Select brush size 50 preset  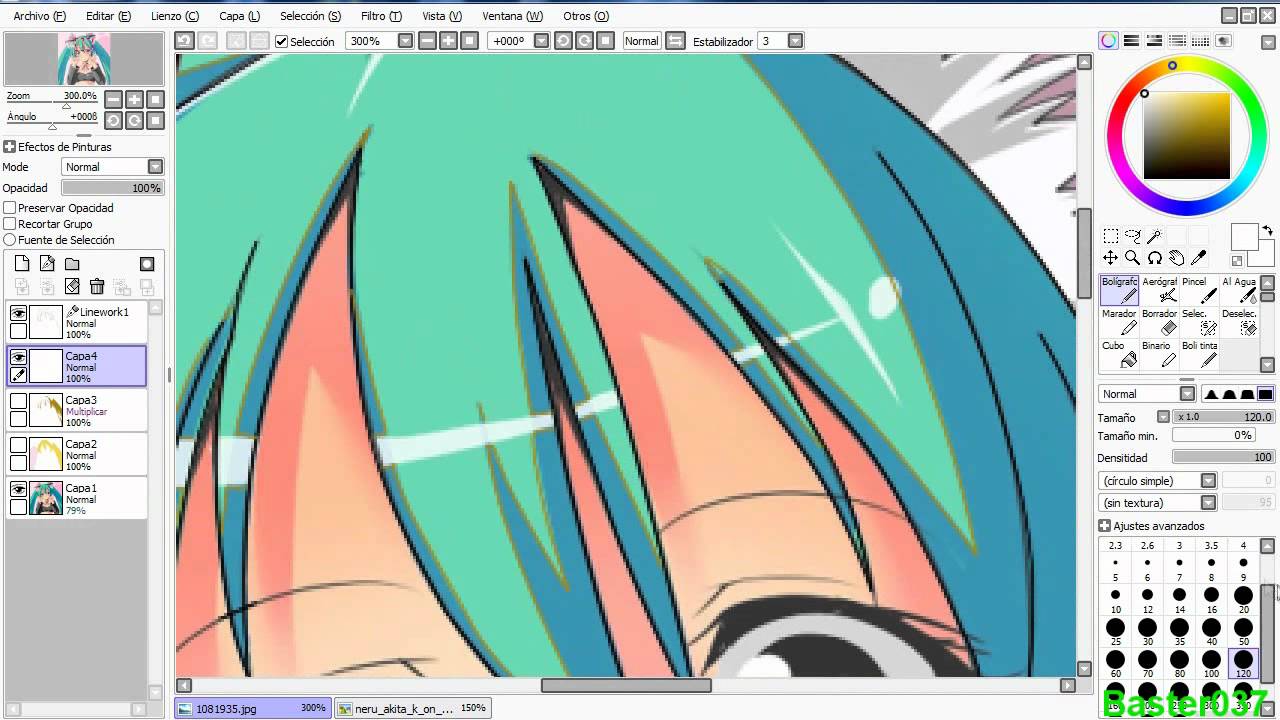(1243, 632)
